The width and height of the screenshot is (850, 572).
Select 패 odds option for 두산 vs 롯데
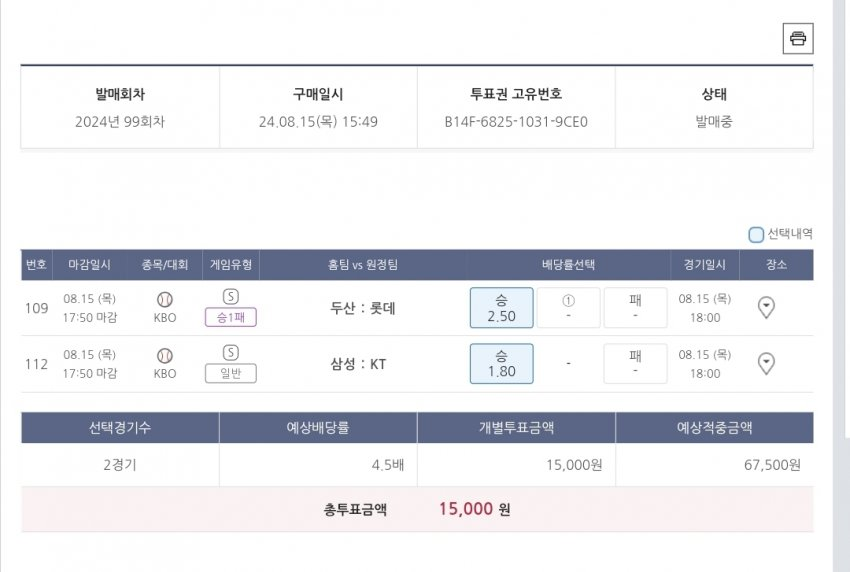click(x=635, y=308)
